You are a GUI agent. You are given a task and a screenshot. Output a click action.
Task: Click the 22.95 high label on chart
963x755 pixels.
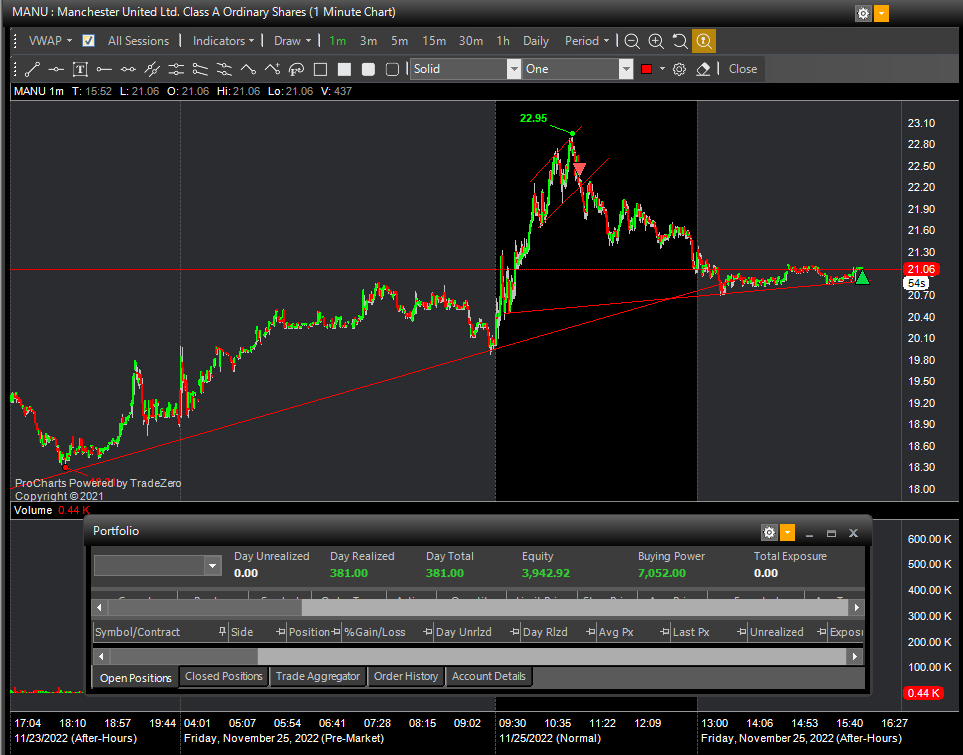533,118
